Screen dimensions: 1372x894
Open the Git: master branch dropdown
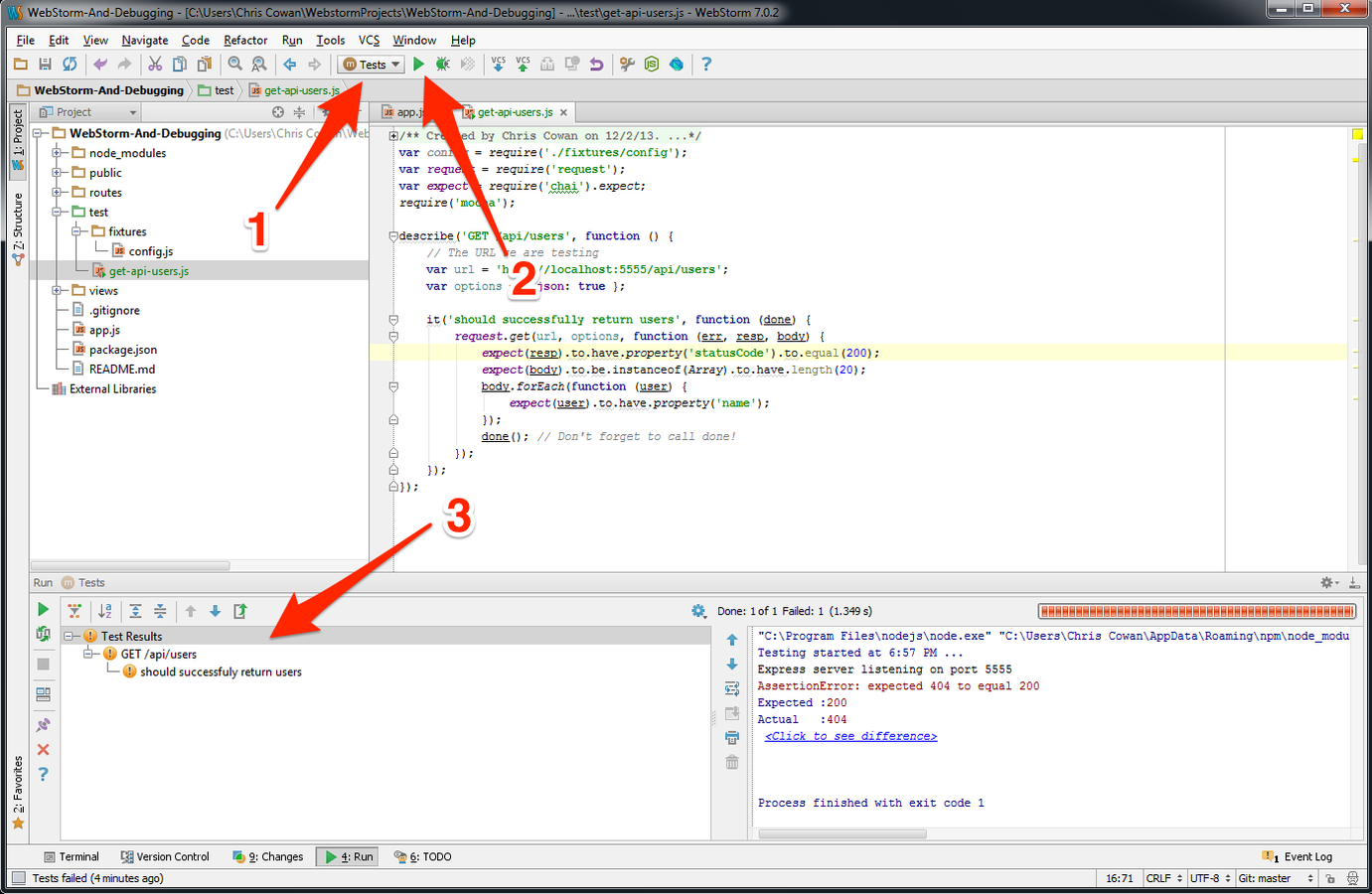click(1276, 878)
